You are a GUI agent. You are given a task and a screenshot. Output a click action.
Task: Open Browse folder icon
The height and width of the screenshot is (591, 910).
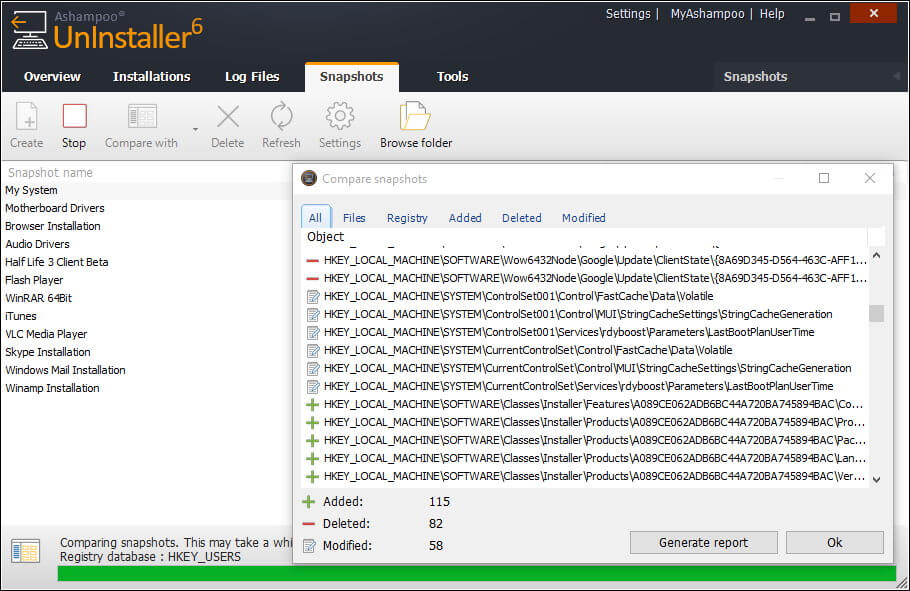415,117
